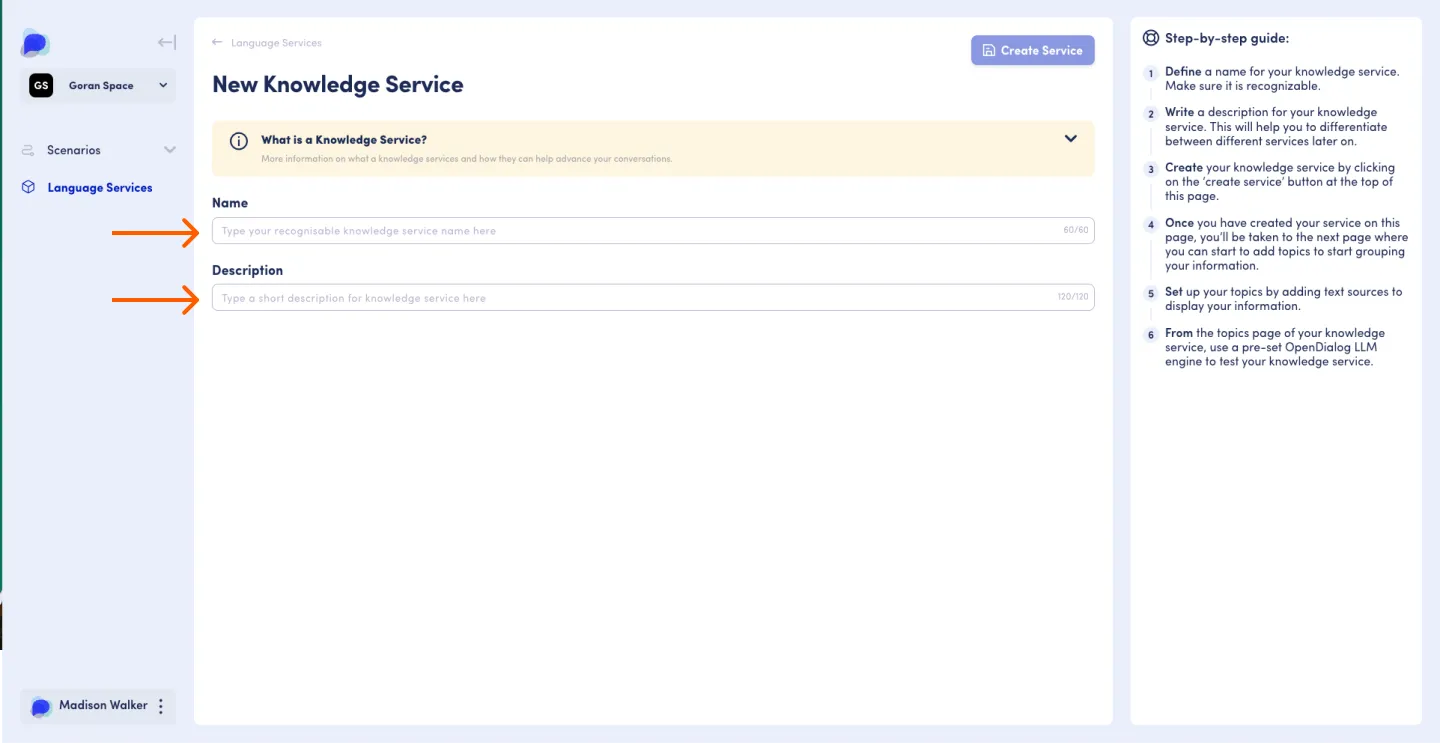Open Language Services in sidebar
1440x743 pixels.
click(99, 188)
